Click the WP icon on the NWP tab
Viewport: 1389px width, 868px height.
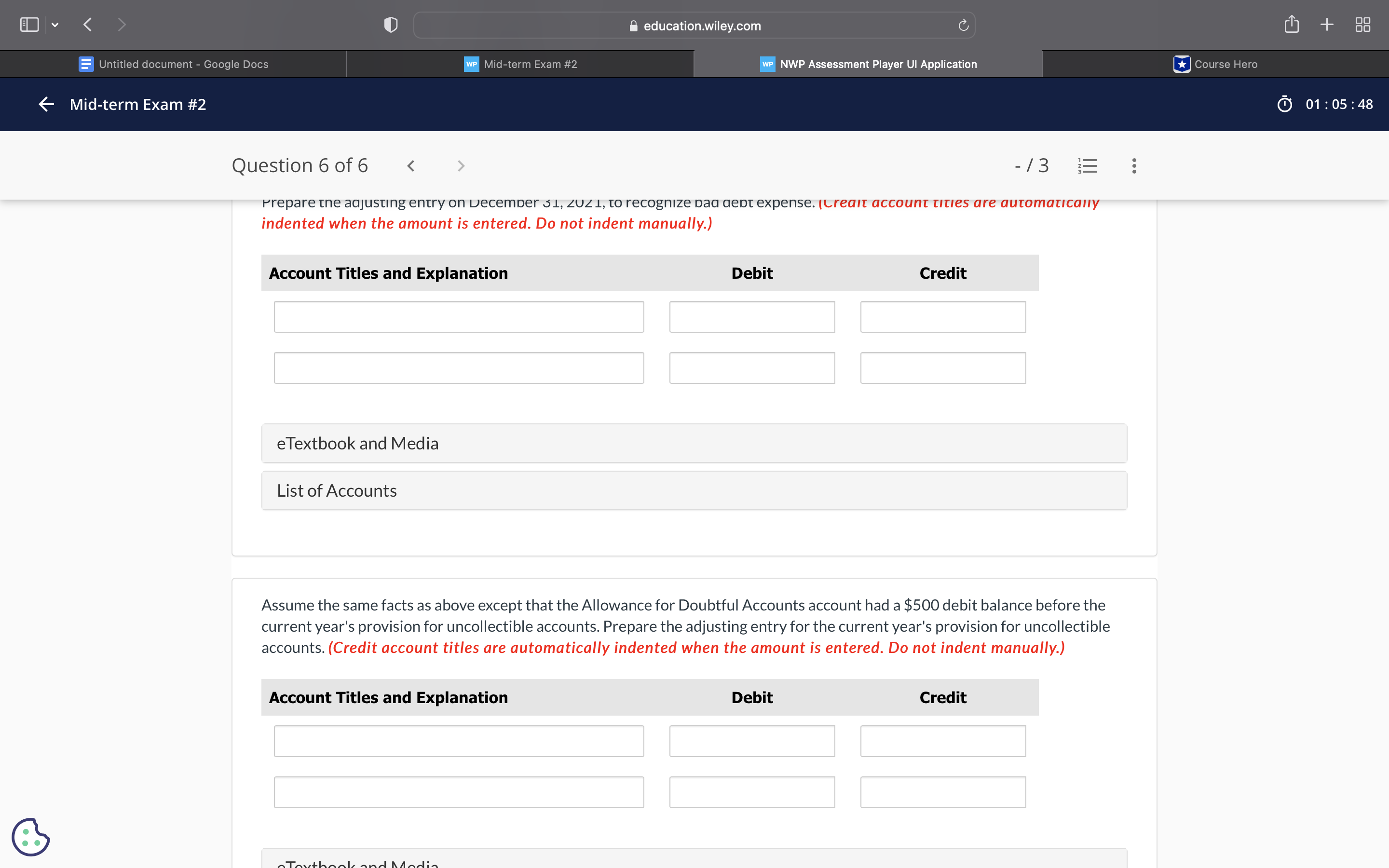click(767, 64)
